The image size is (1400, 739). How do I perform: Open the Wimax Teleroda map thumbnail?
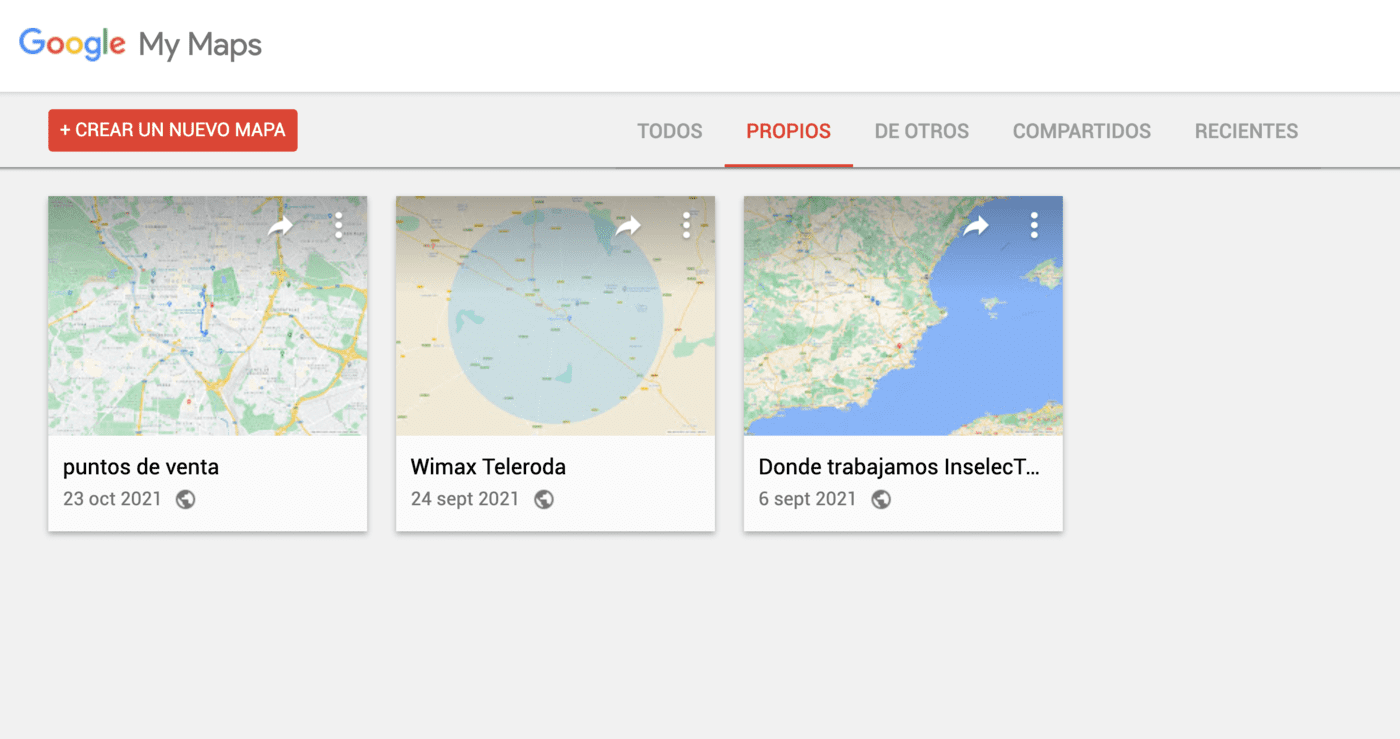tap(555, 315)
